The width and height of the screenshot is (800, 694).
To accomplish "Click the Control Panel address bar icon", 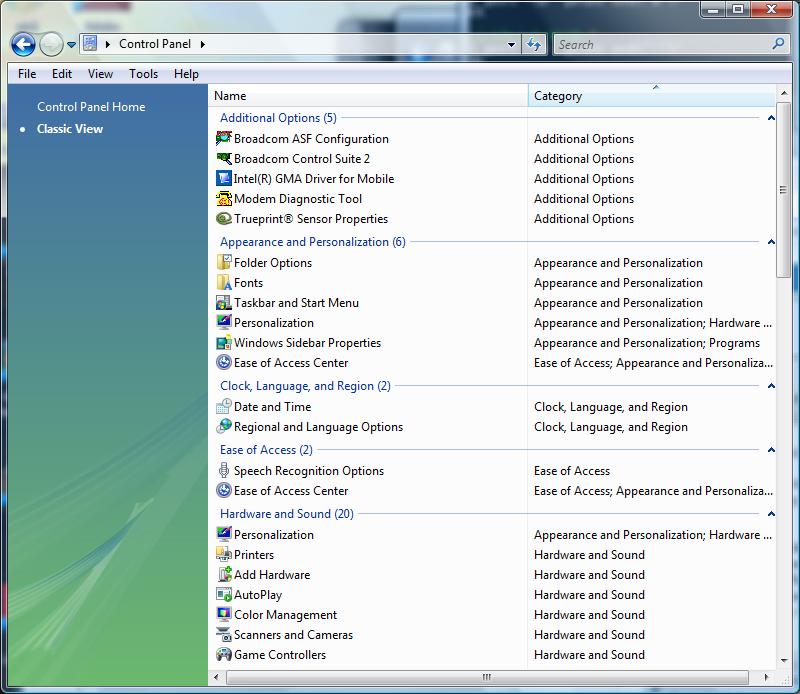I will click(90, 43).
